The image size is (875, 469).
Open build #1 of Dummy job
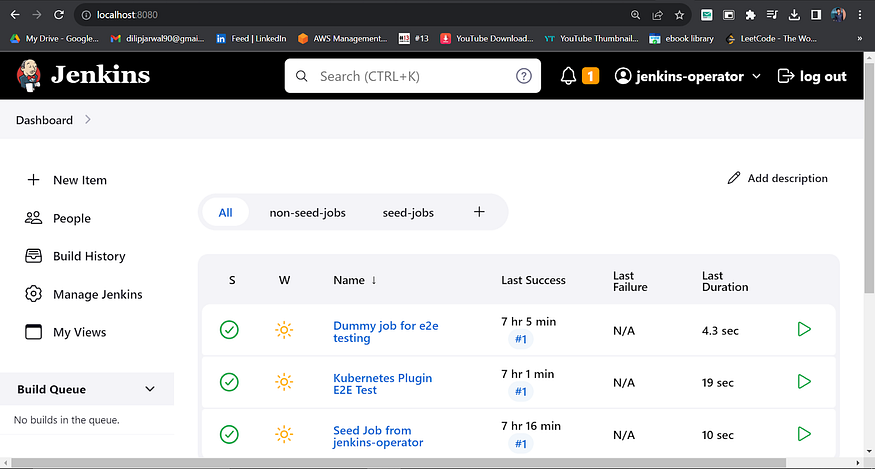click(521, 339)
